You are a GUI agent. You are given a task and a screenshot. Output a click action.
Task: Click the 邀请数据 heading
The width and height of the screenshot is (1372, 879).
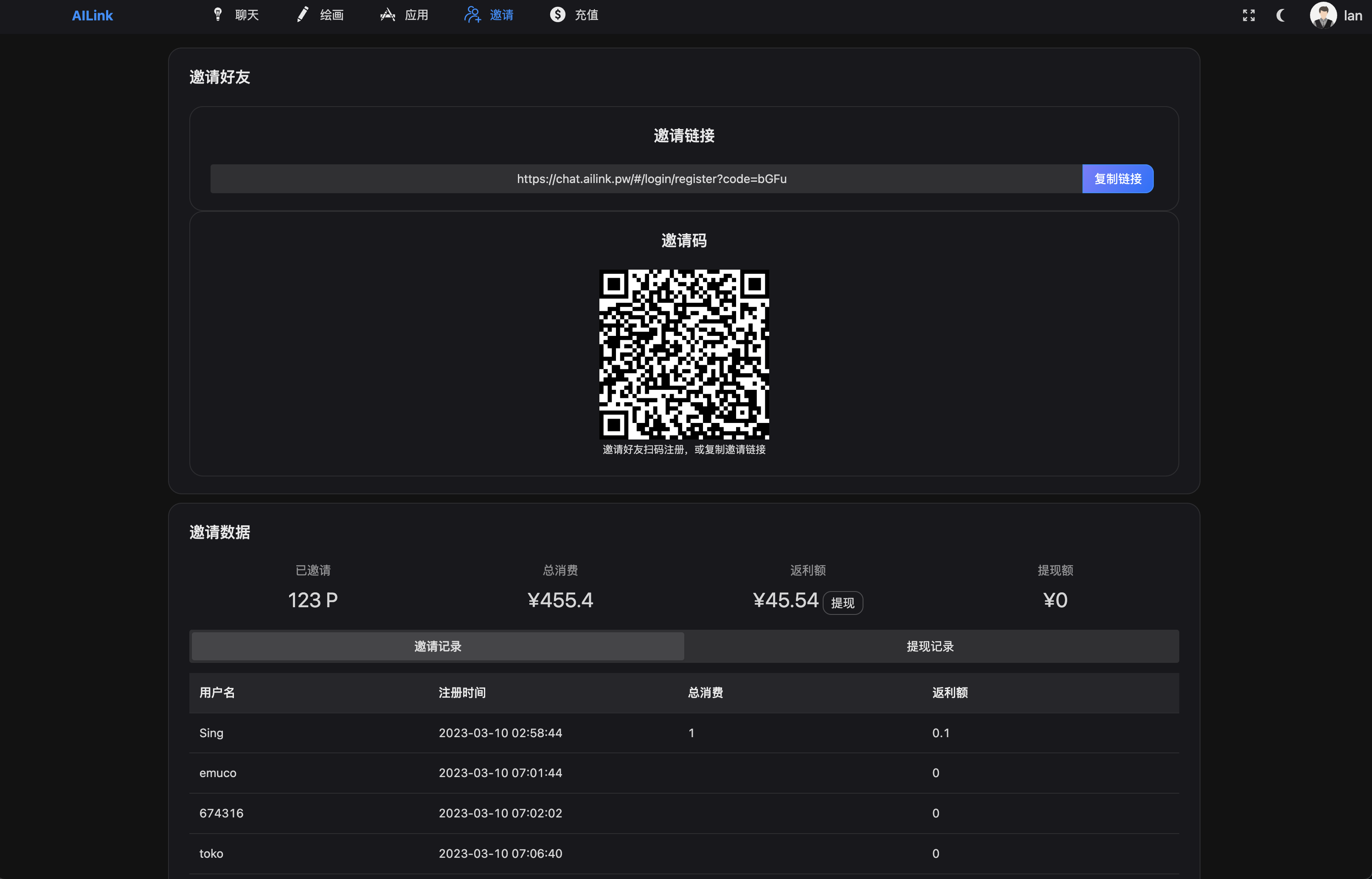tap(219, 532)
